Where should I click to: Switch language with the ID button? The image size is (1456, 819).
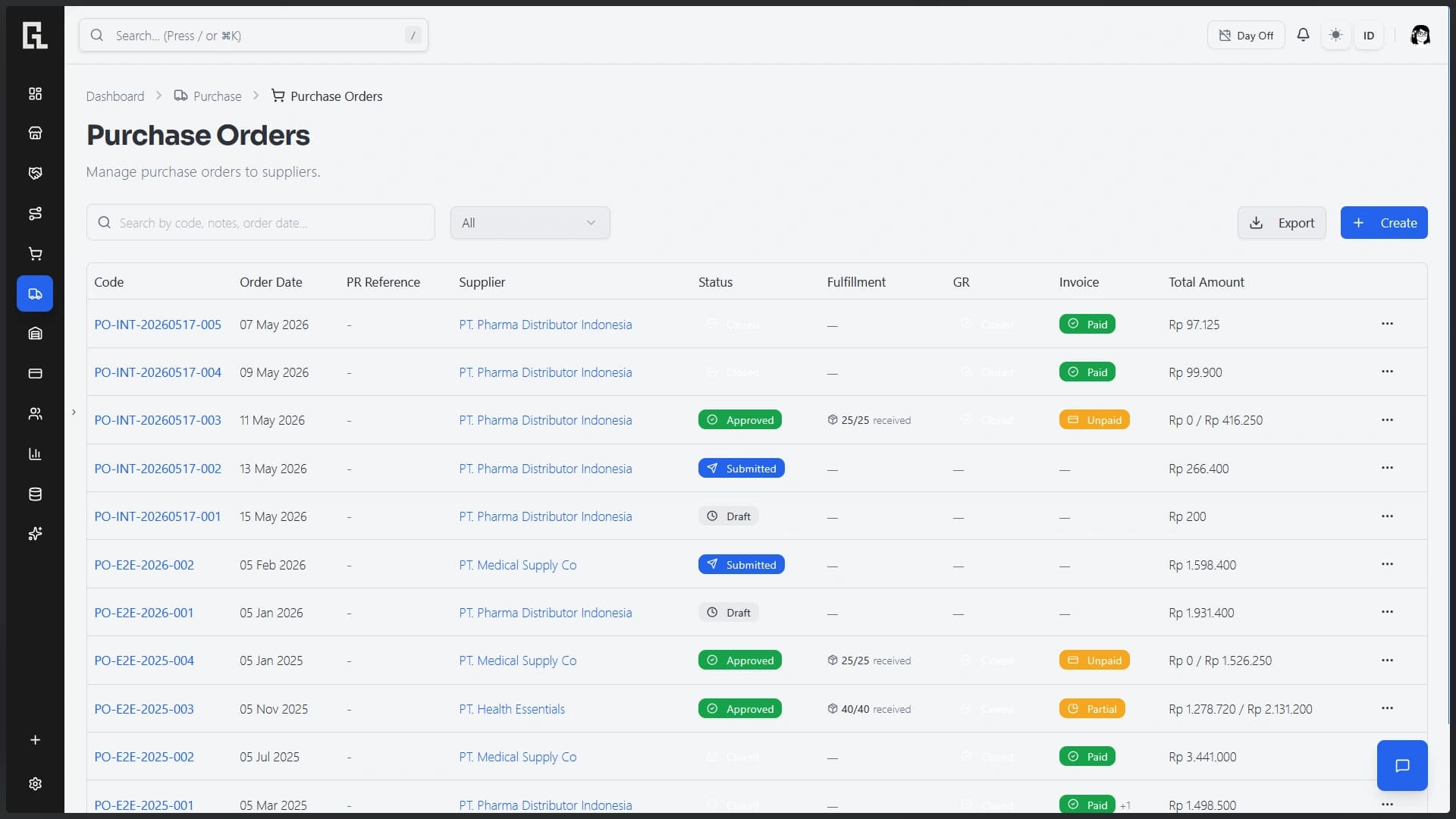(1369, 35)
